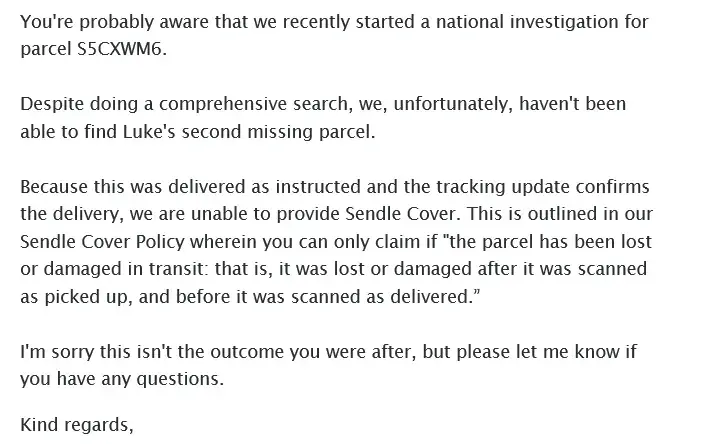Click the words "as picked up"
The width and height of the screenshot is (704, 444).
pos(66,295)
